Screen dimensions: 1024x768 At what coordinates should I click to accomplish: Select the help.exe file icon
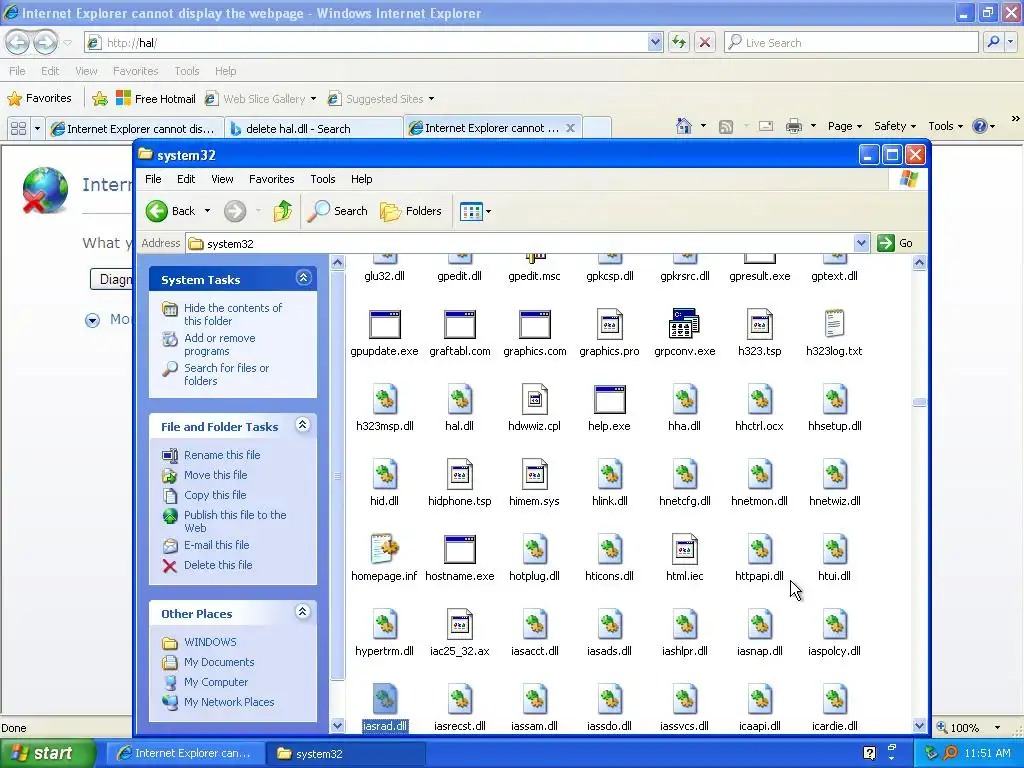(609, 400)
